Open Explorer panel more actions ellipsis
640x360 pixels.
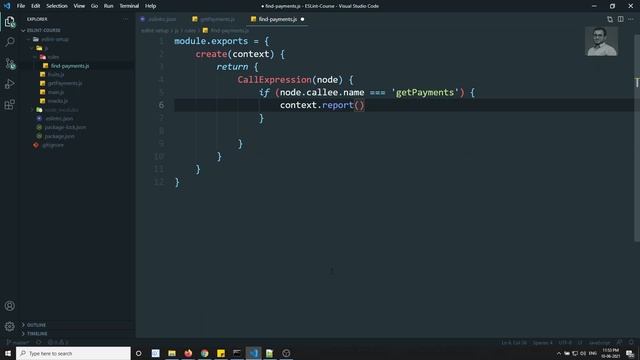pos(125,19)
